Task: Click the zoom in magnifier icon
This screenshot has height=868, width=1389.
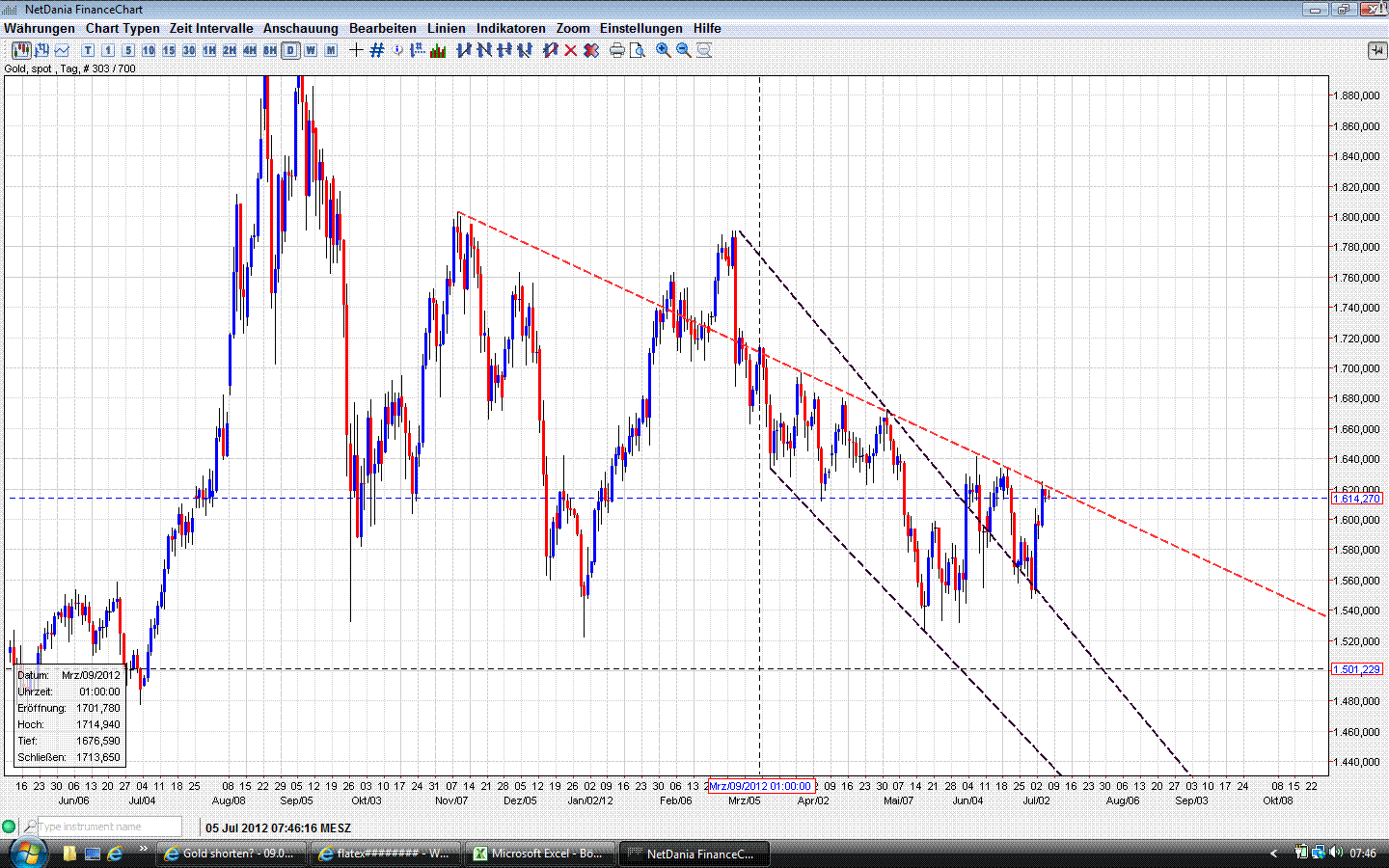Action: [x=661, y=50]
